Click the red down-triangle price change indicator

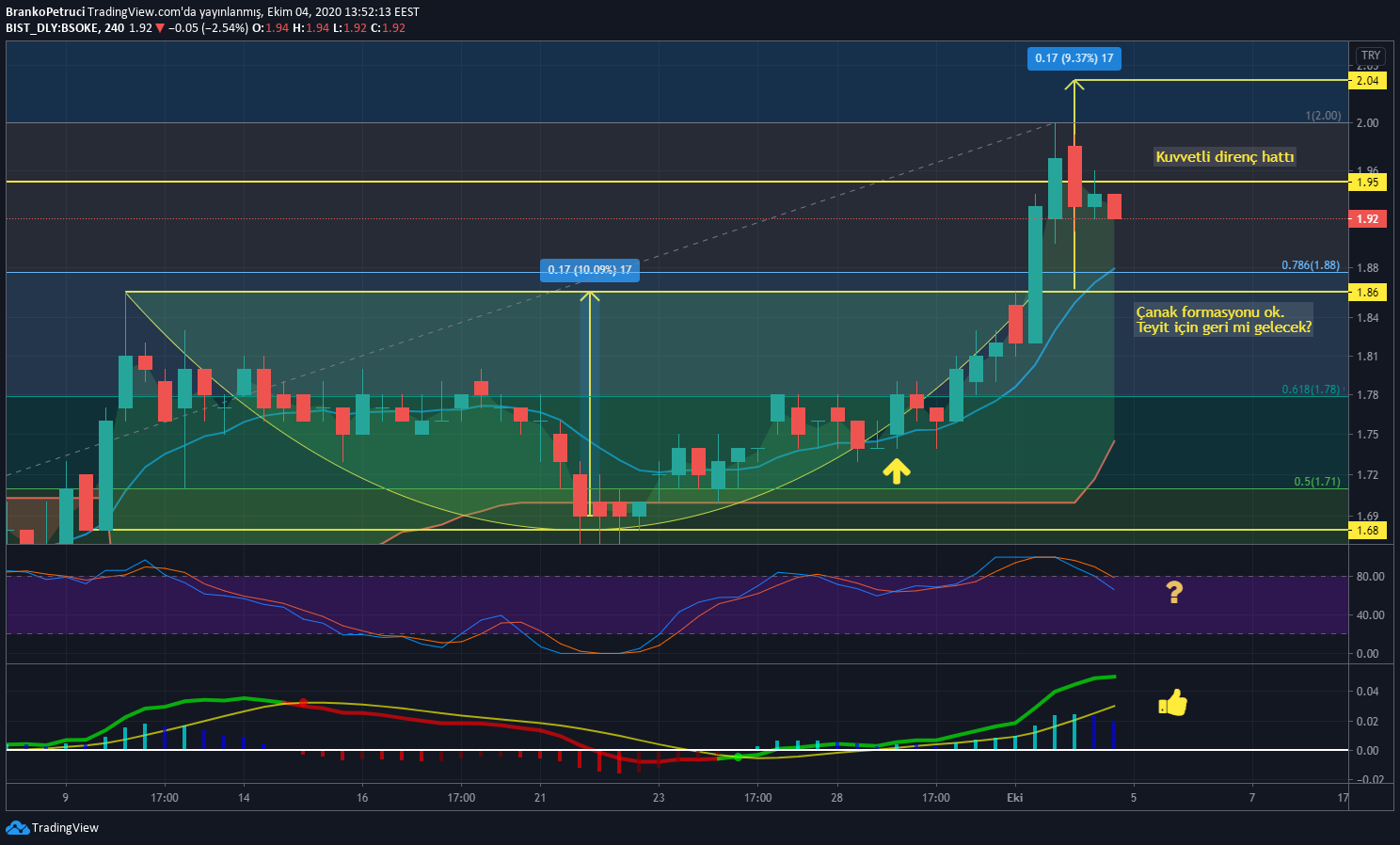pyautogui.click(x=160, y=28)
